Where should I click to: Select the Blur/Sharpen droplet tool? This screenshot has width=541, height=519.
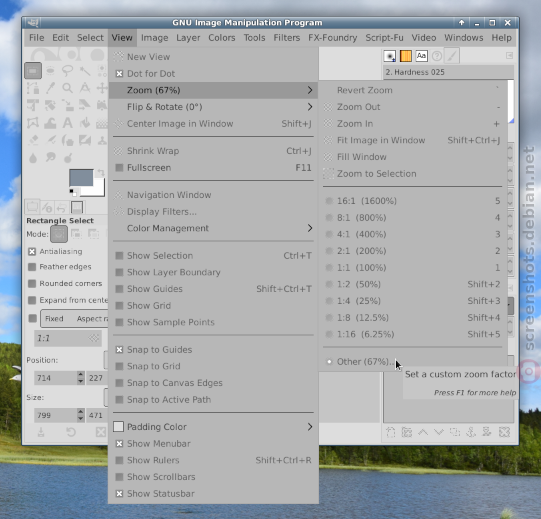pyautogui.click(x=33, y=157)
